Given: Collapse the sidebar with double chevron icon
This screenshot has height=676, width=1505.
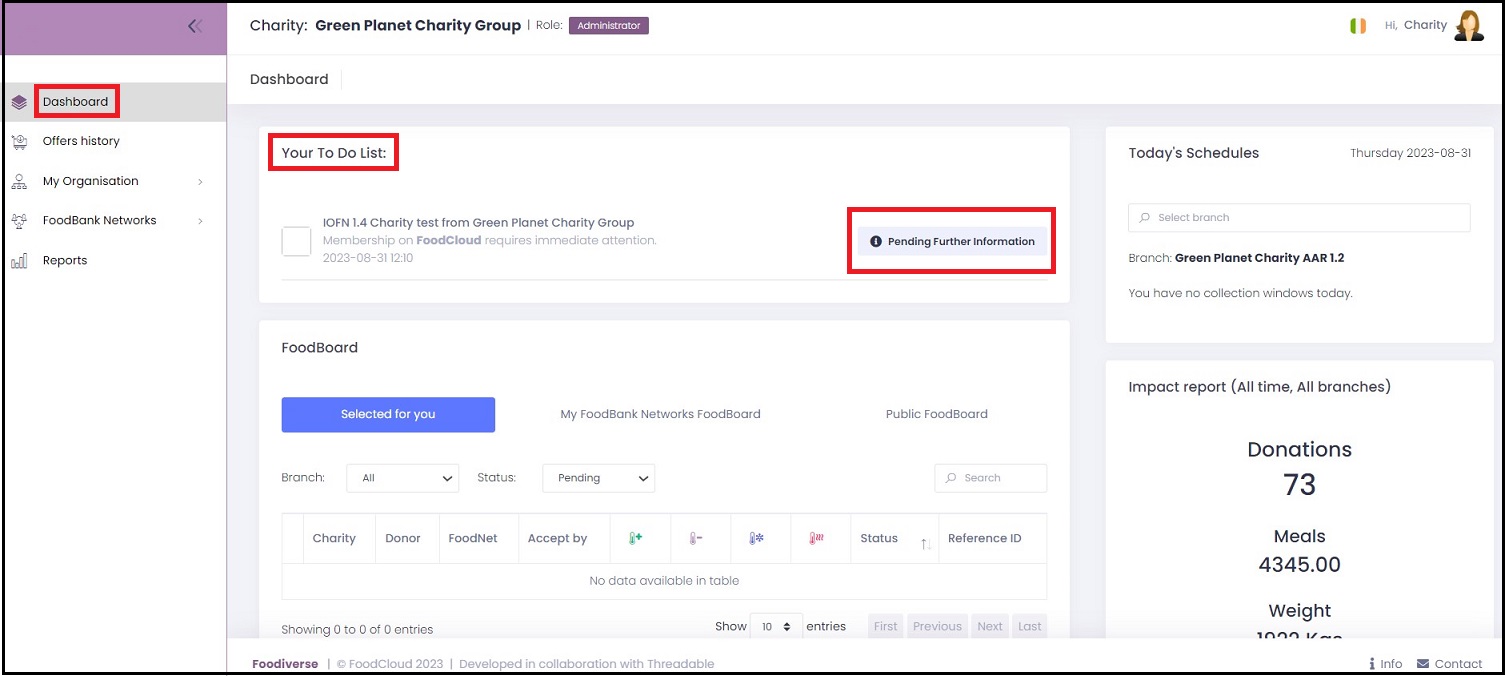Looking at the screenshot, I should coord(195,27).
